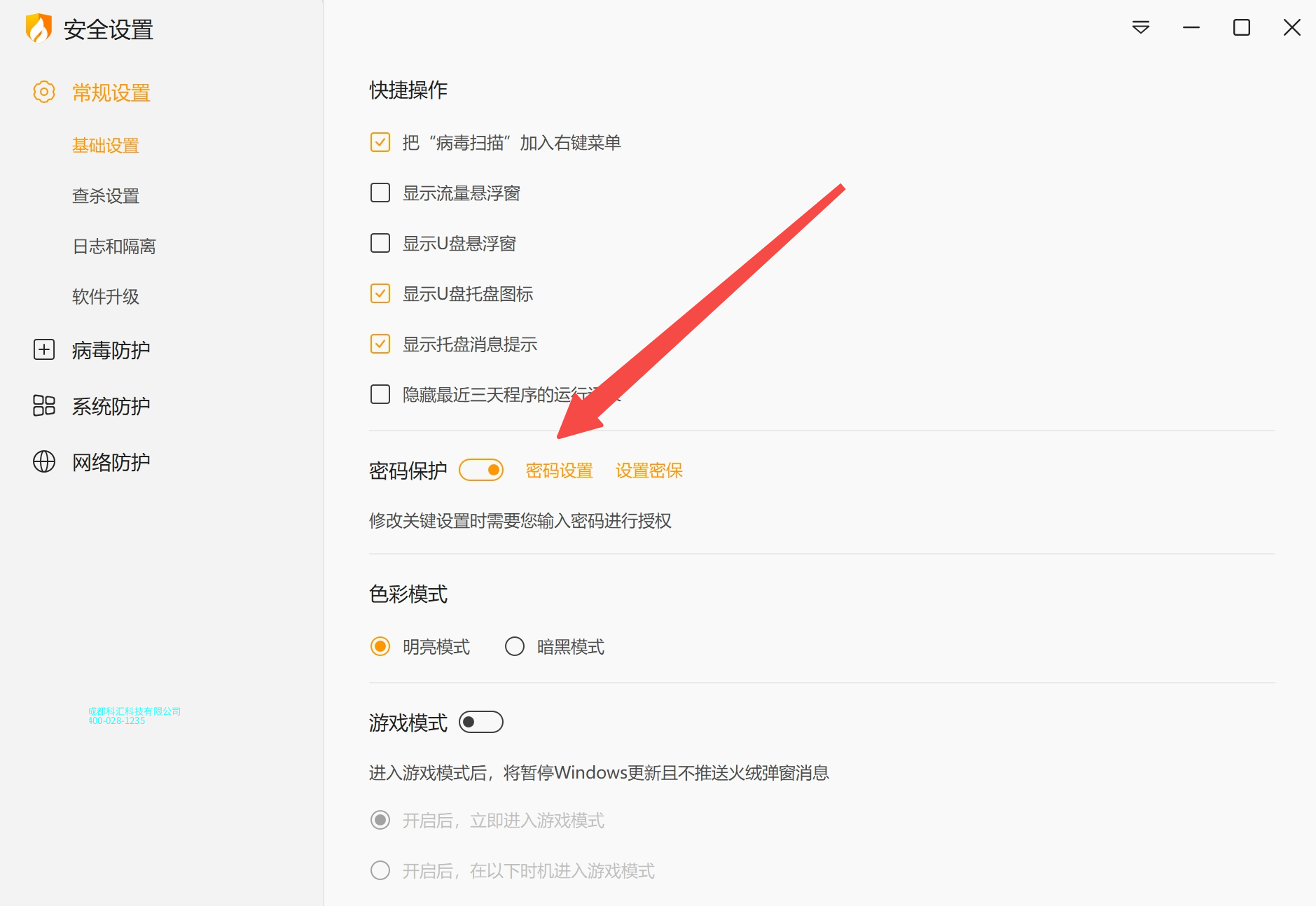
Task: Click the Huorong shield logo icon
Action: pyautogui.click(x=39, y=29)
